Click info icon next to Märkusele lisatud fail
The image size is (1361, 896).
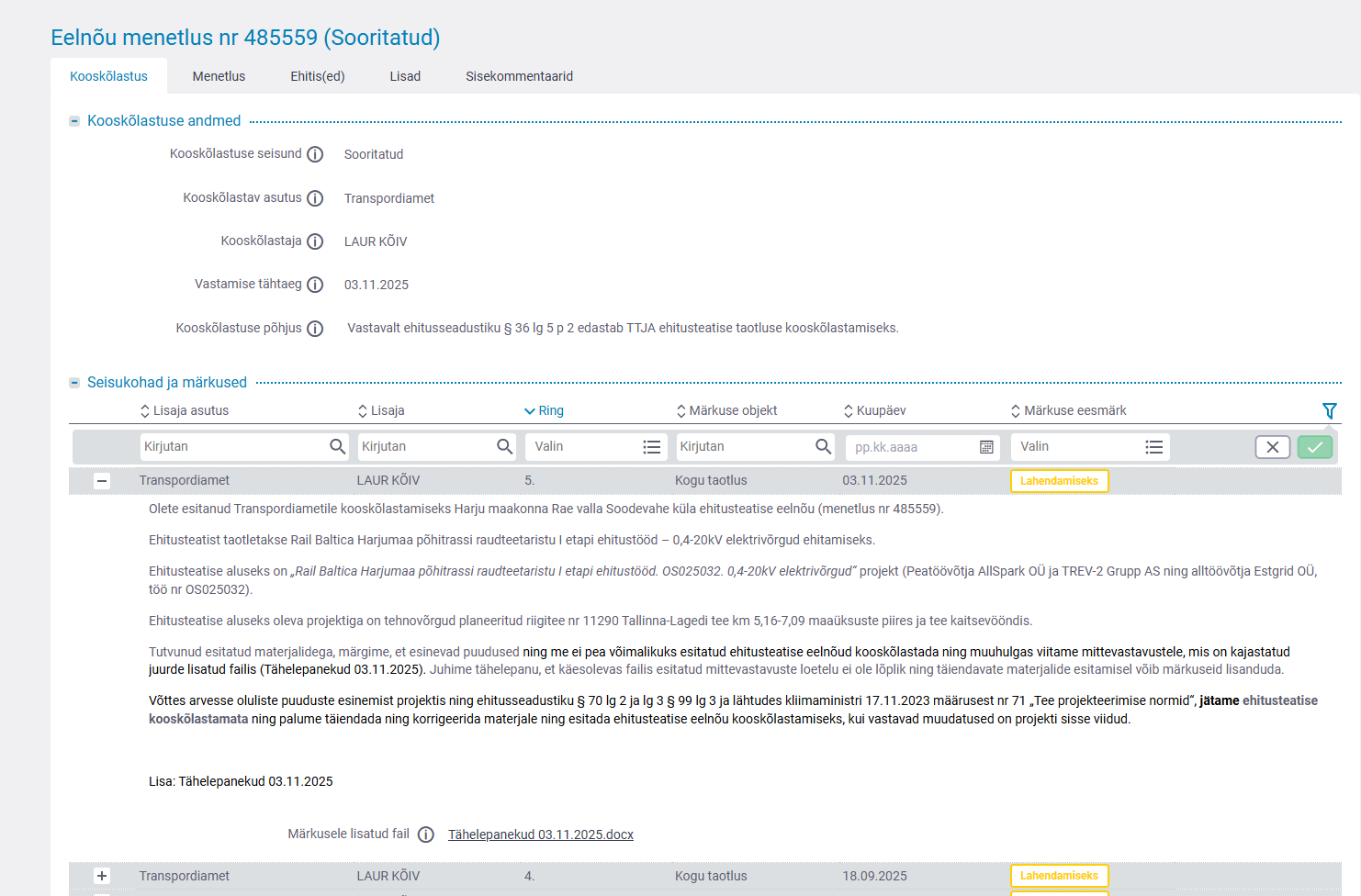[x=426, y=834]
